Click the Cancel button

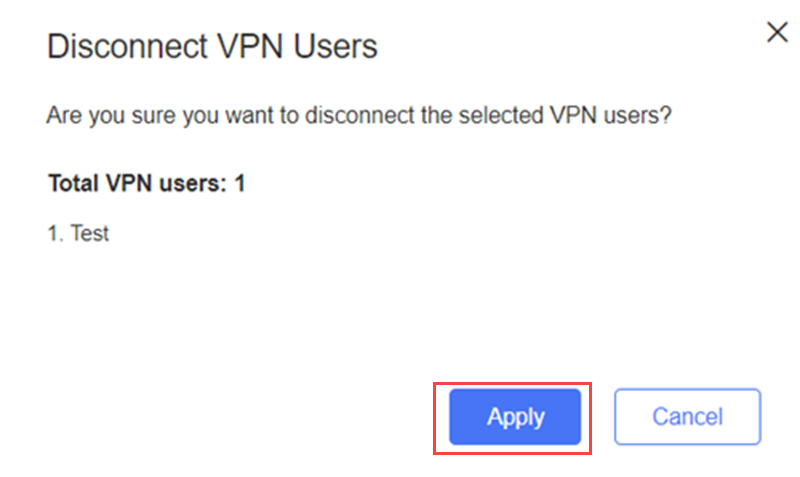click(687, 417)
